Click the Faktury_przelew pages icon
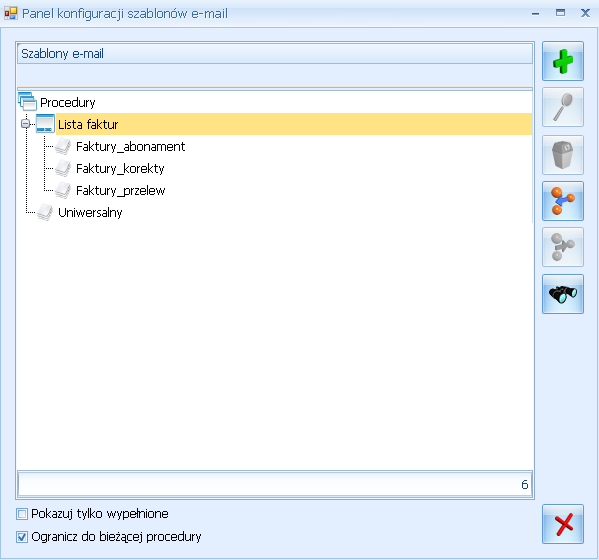 (63, 190)
